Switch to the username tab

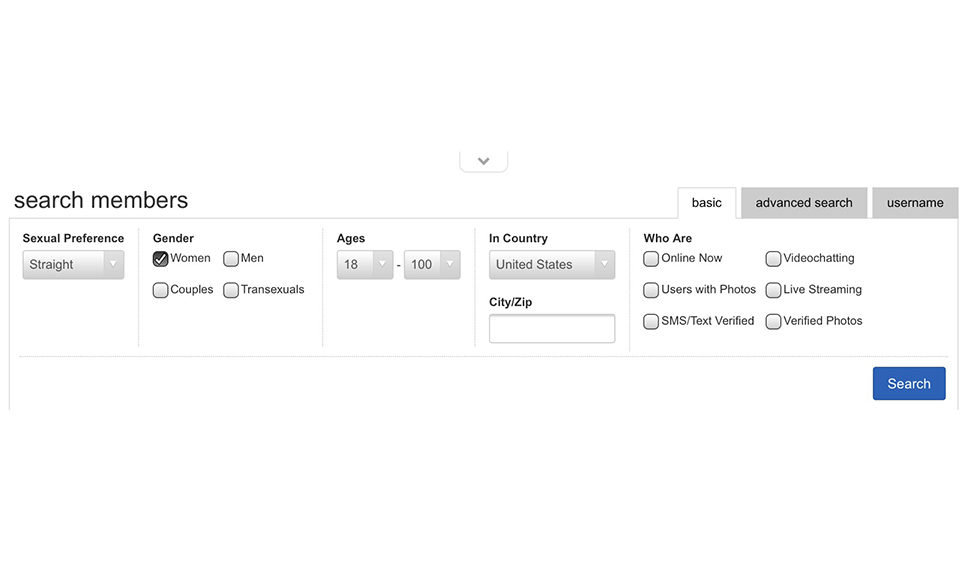[914, 203]
